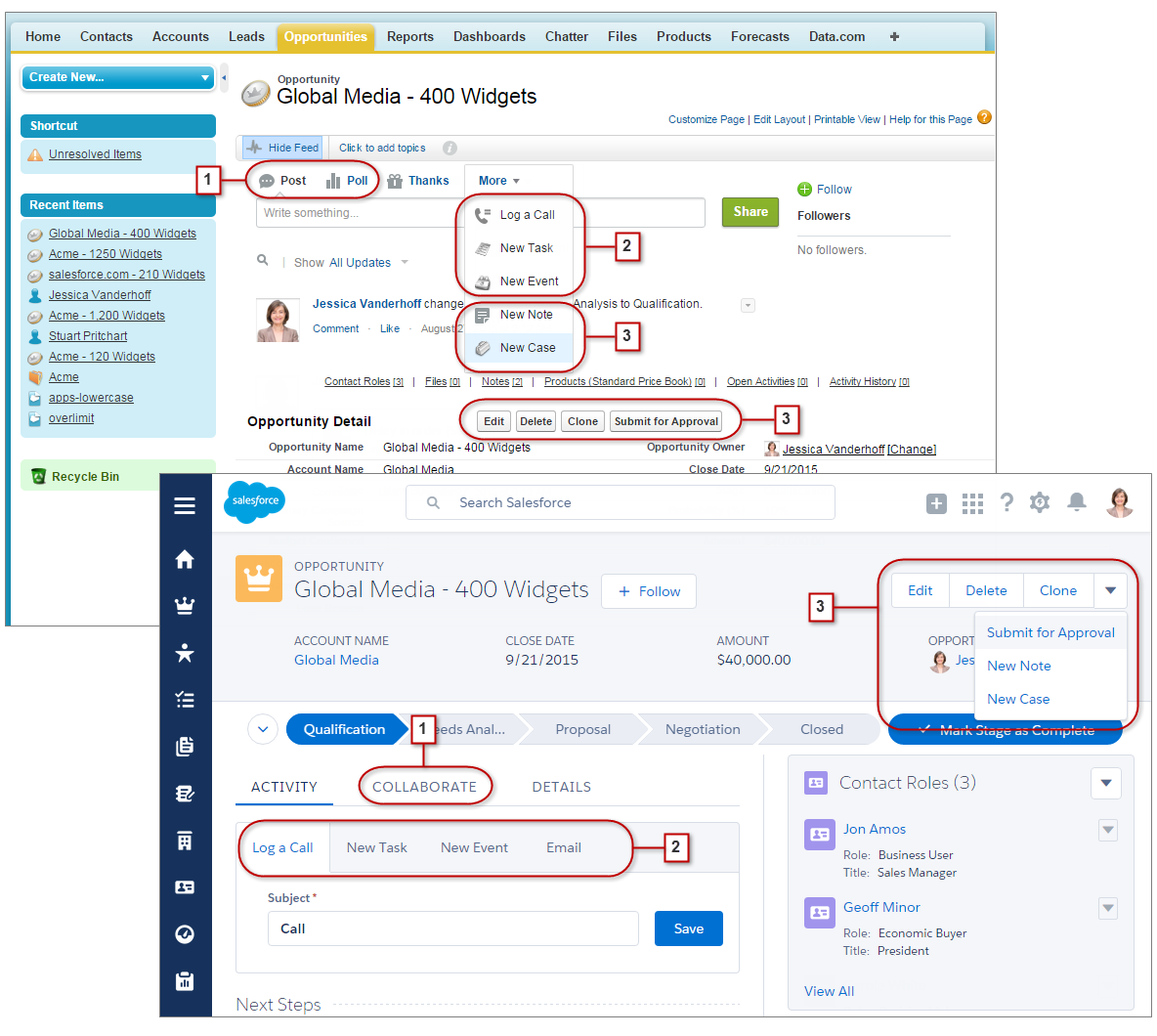Open the Create New dropdown
1157x1036 pixels.
pyautogui.click(x=118, y=77)
